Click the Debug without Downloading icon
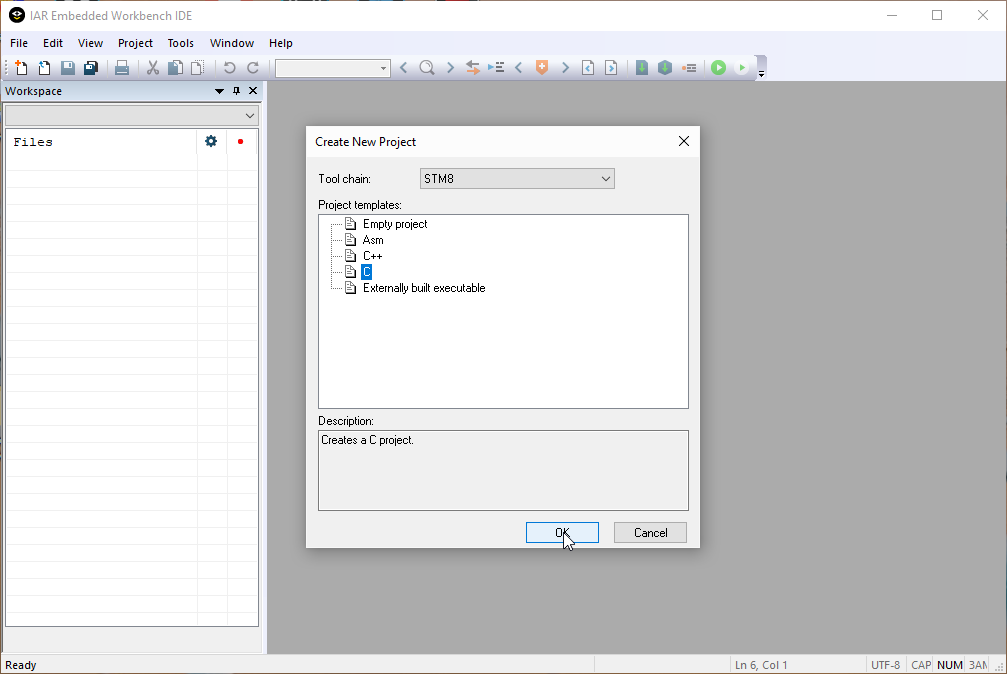This screenshot has width=1007, height=674. coord(742,67)
